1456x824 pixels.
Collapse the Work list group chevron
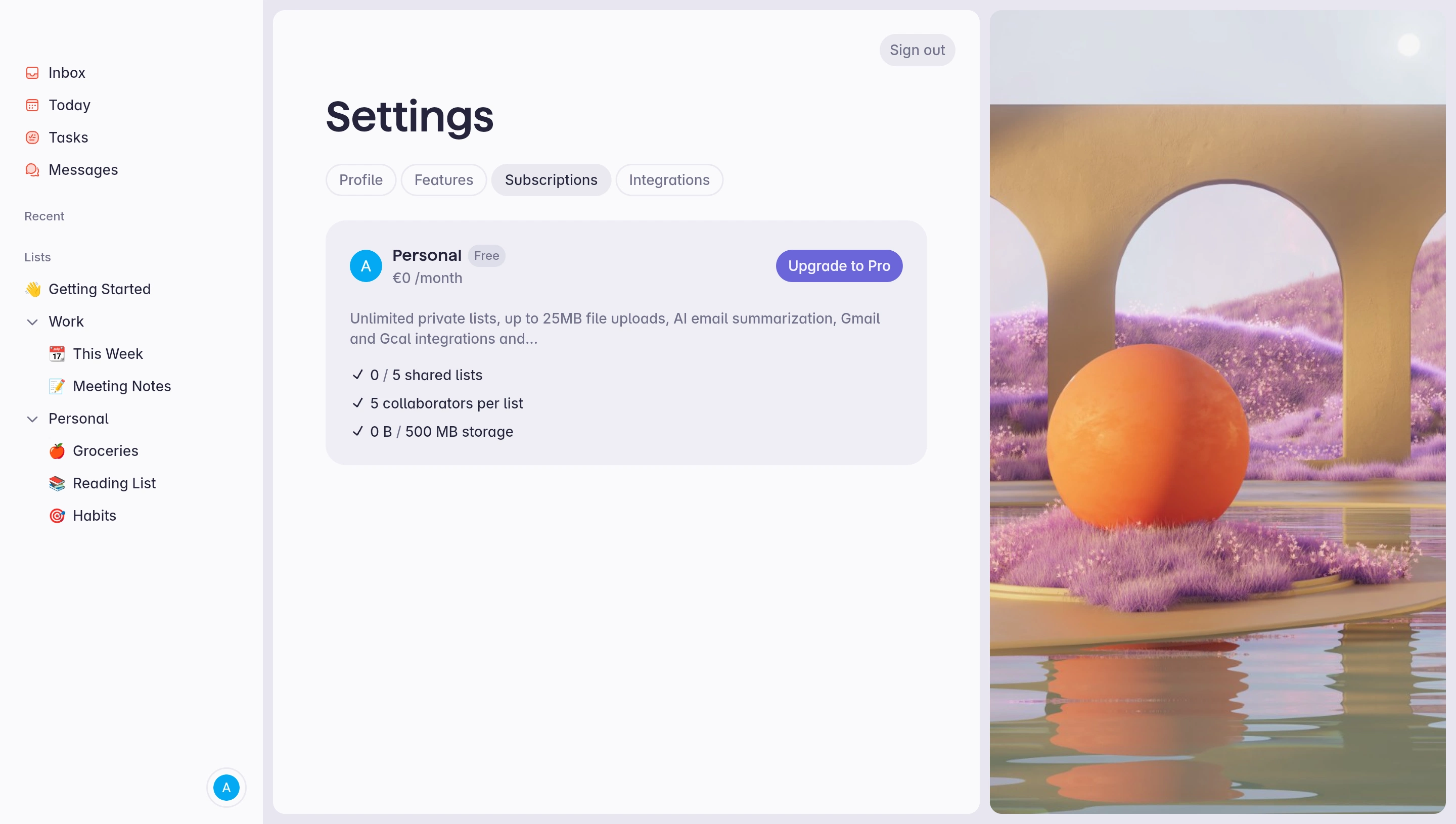(x=32, y=322)
